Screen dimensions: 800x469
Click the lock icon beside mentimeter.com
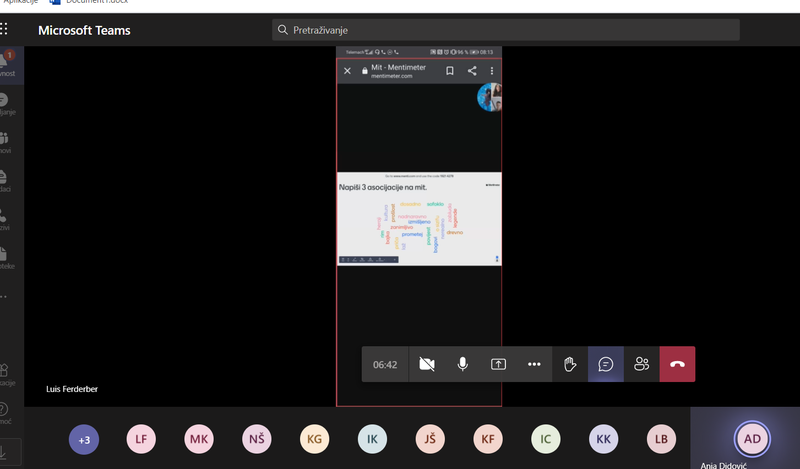pyautogui.click(x=365, y=71)
